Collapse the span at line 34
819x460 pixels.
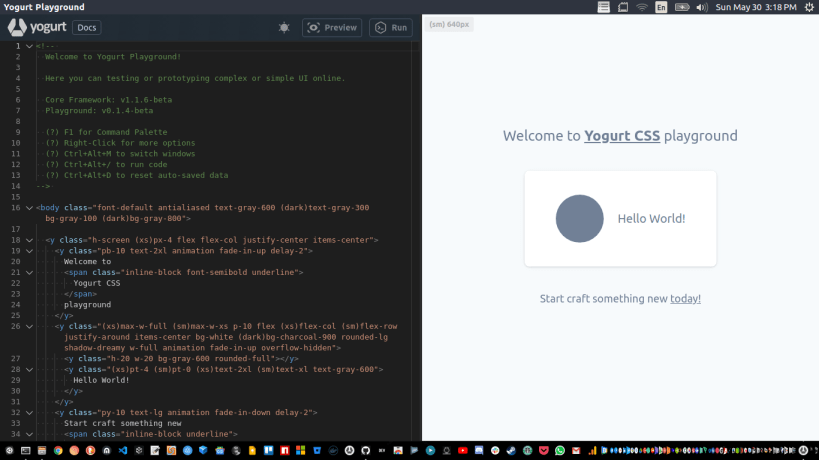pyautogui.click(x=29, y=434)
